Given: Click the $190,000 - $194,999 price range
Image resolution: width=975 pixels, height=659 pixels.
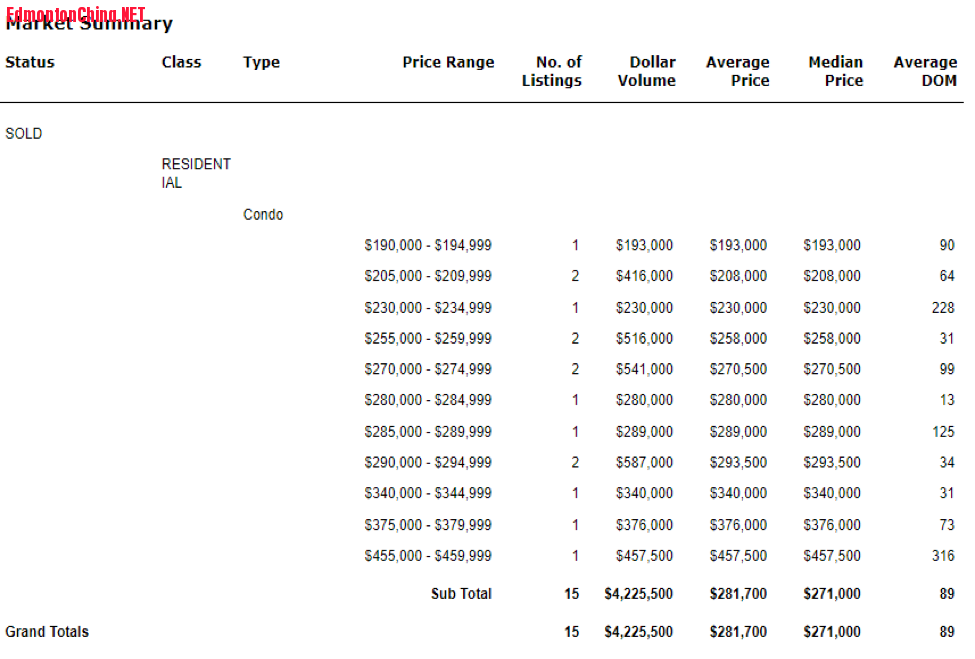Looking at the screenshot, I should (428, 245).
